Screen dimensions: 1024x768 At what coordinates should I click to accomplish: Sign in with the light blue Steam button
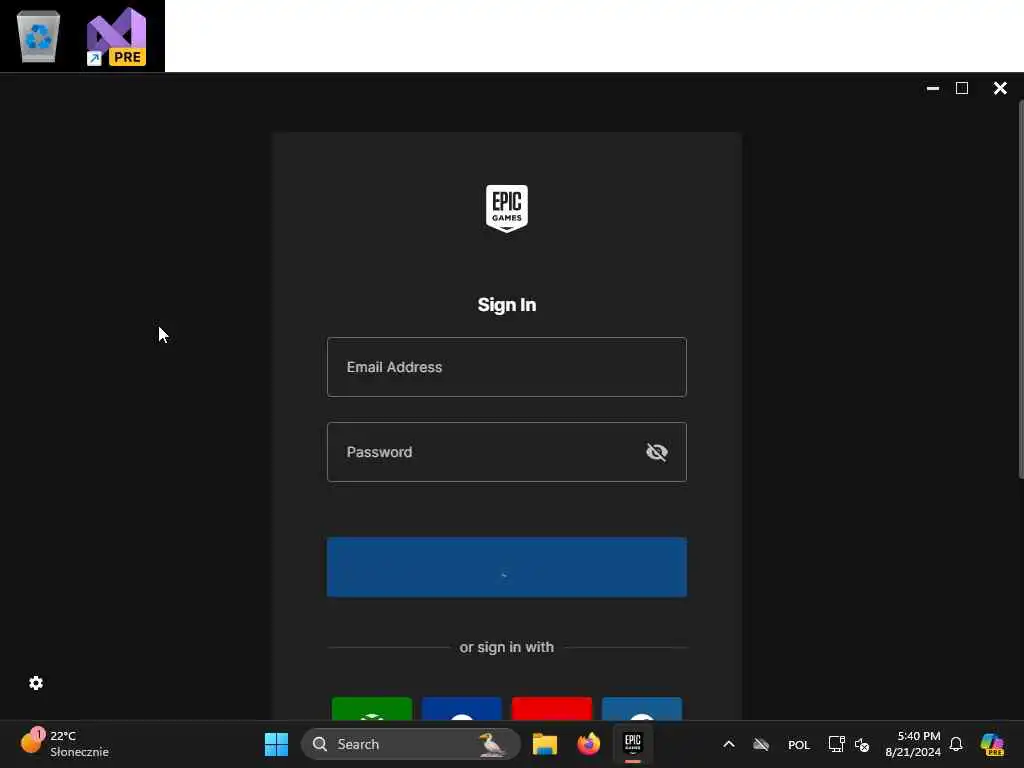(642, 709)
